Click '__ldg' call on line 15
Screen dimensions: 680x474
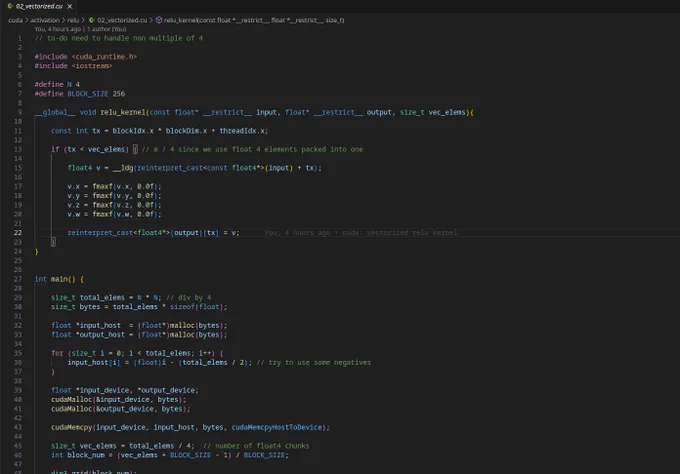click(x=123, y=168)
